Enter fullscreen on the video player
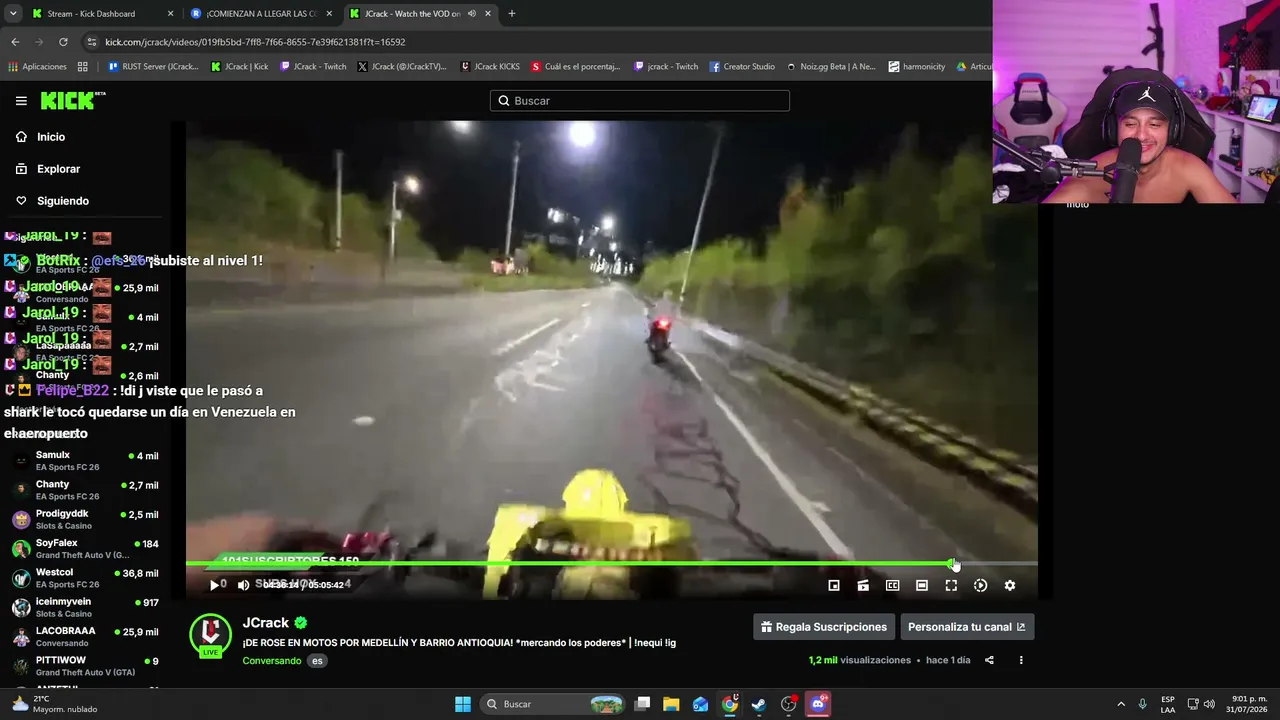The image size is (1280, 720). click(x=951, y=585)
